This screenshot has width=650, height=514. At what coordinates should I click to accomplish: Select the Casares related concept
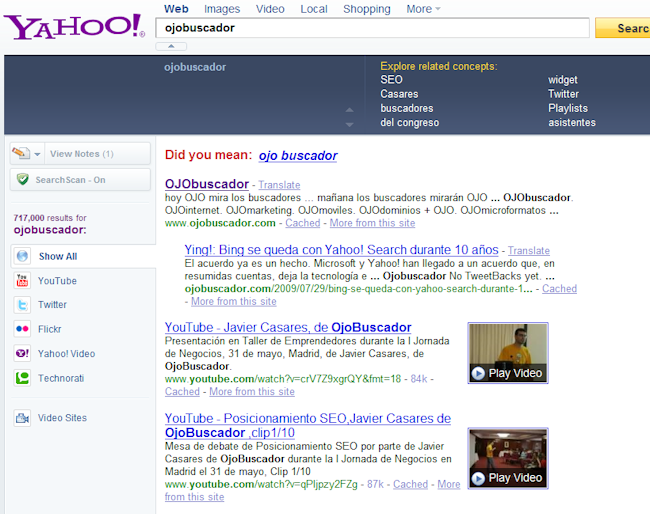pos(399,94)
